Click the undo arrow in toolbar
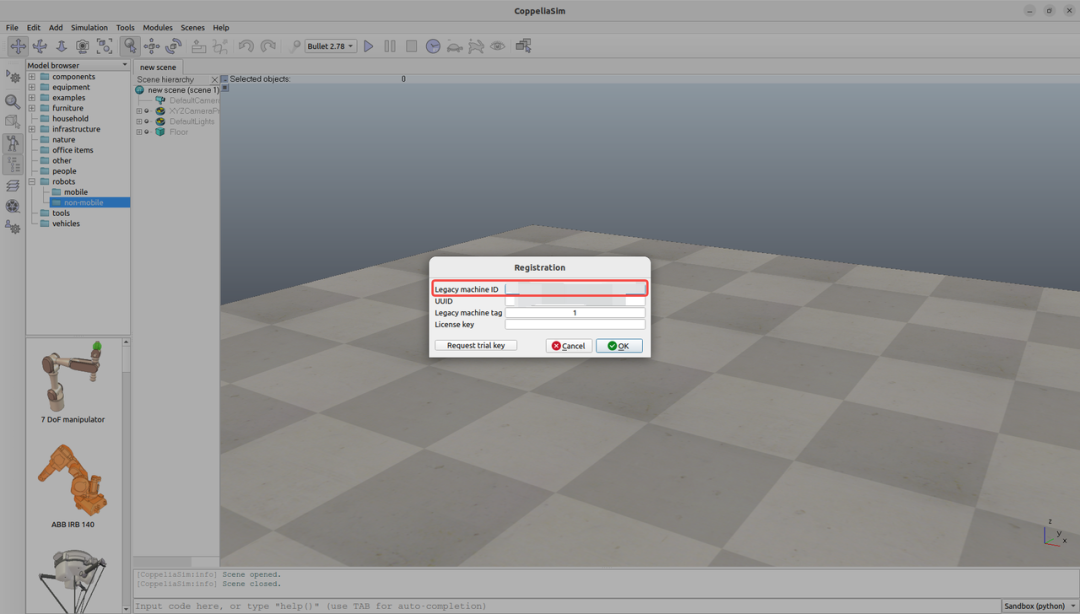The width and height of the screenshot is (1080, 614). point(246,46)
